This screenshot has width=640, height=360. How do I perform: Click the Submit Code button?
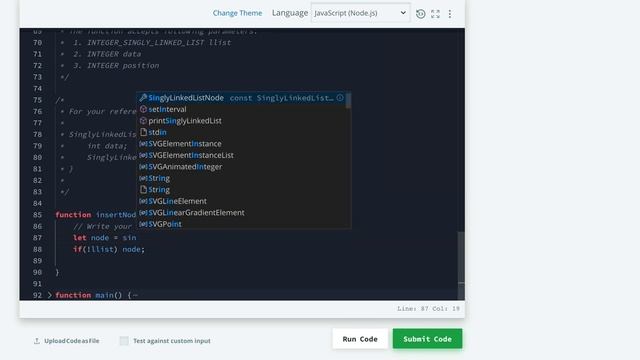[x=427, y=339]
